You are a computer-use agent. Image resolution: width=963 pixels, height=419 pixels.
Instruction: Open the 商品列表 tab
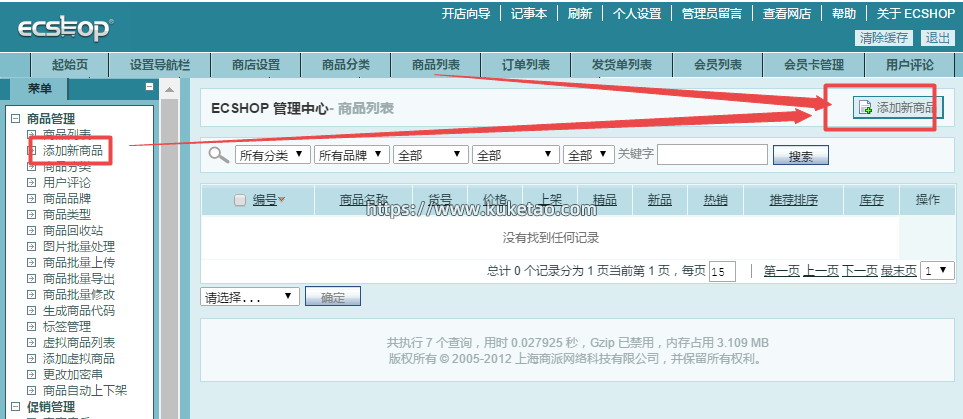(x=435, y=65)
